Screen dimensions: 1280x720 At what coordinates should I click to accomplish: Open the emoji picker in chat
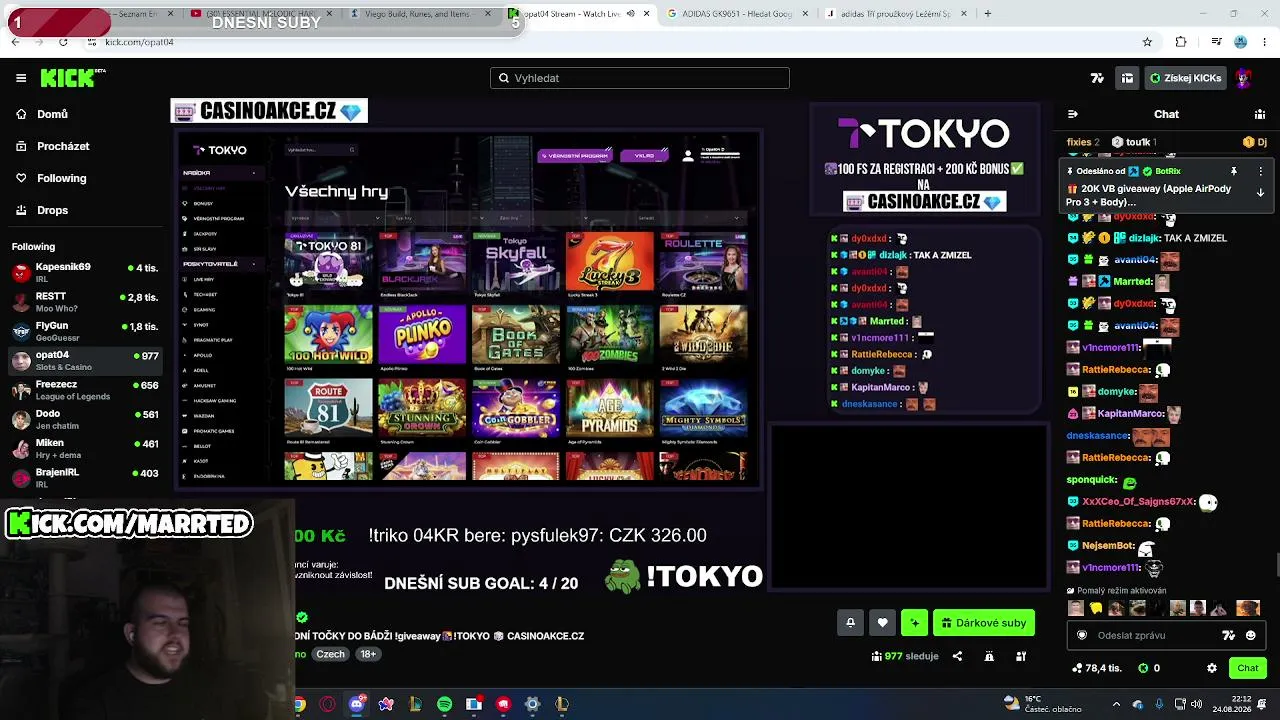pyautogui.click(x=1251, y=635)
